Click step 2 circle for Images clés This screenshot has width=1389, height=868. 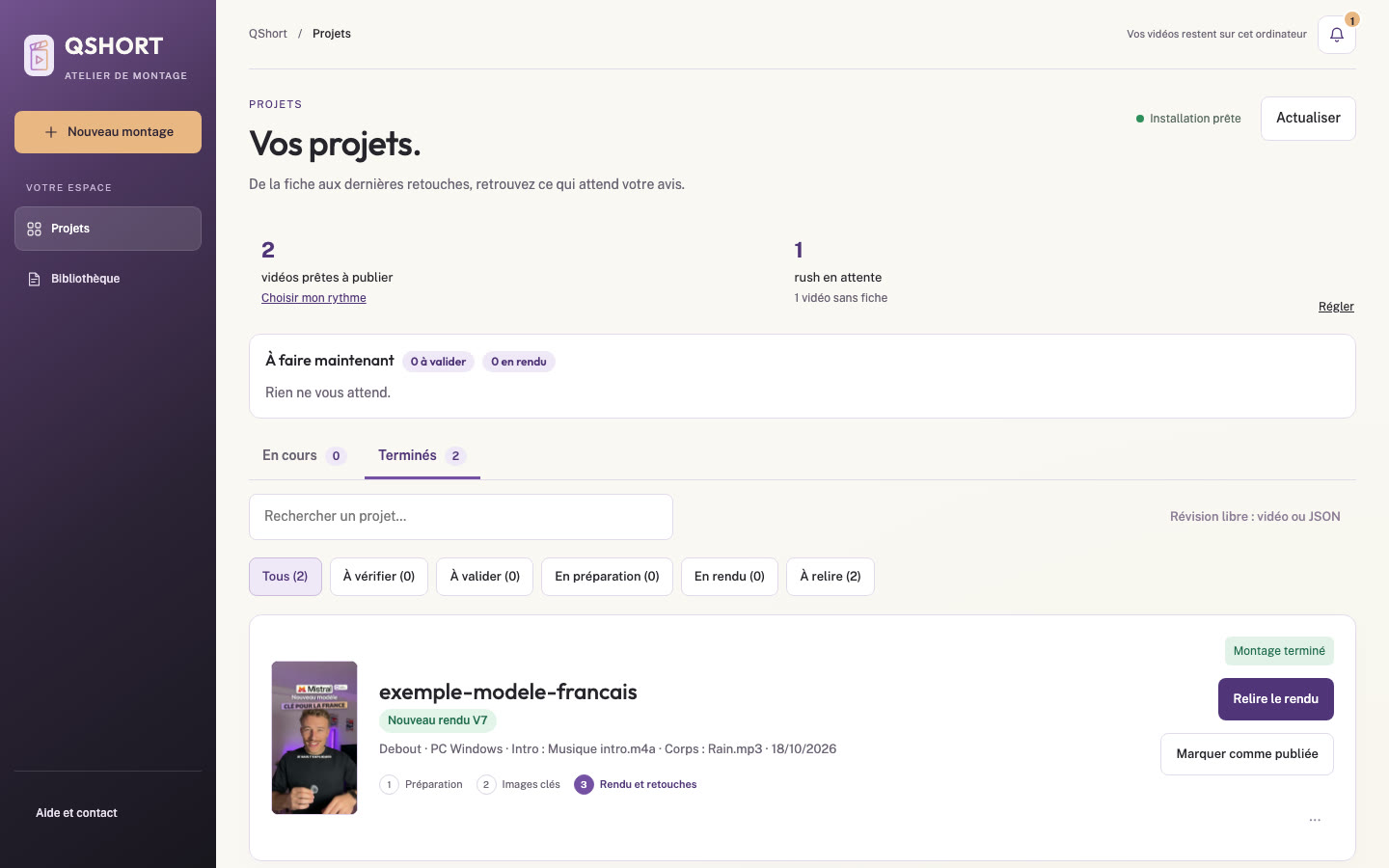coord(486,785)
